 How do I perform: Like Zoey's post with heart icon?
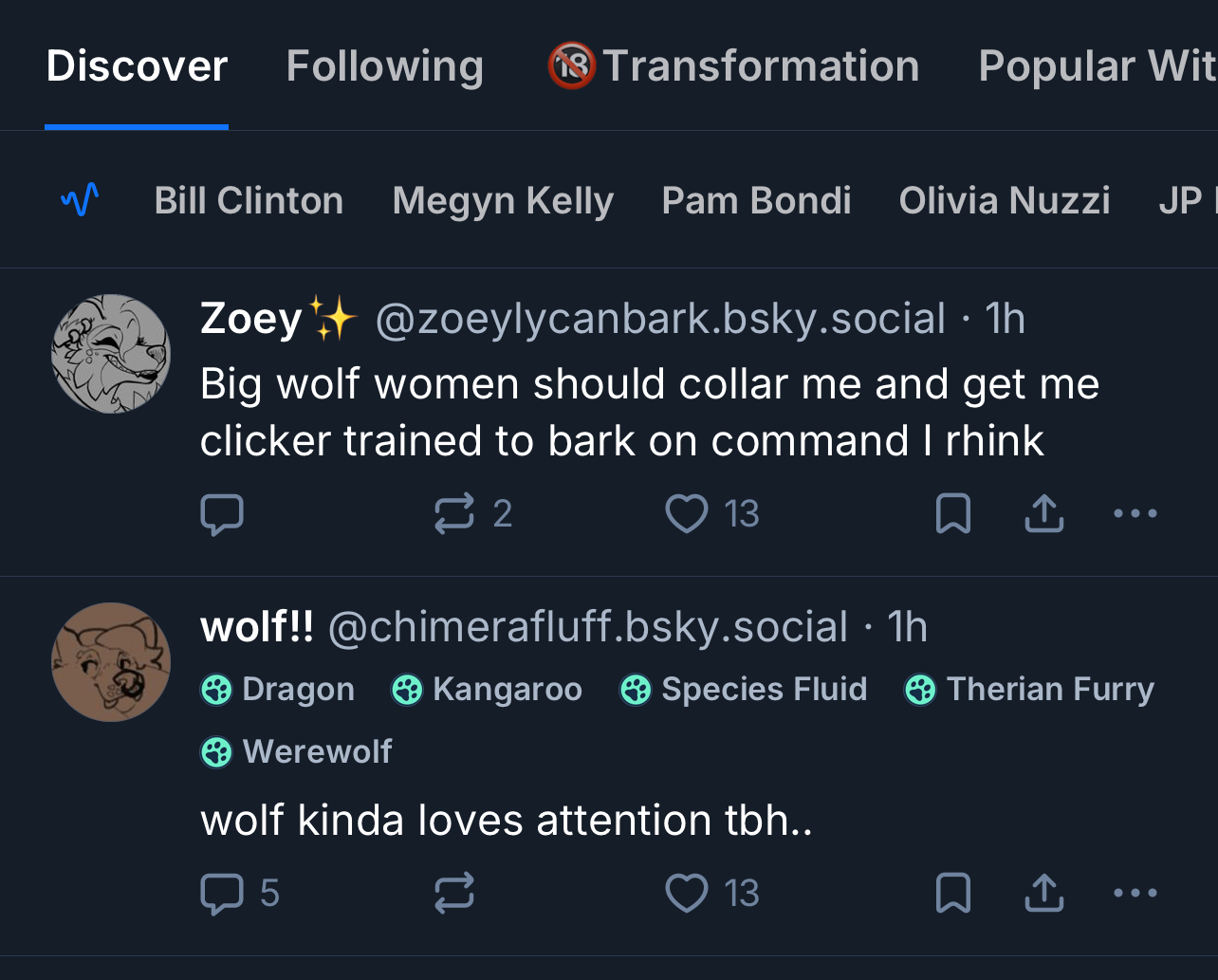pyautogui.click(x=687, y=514)
